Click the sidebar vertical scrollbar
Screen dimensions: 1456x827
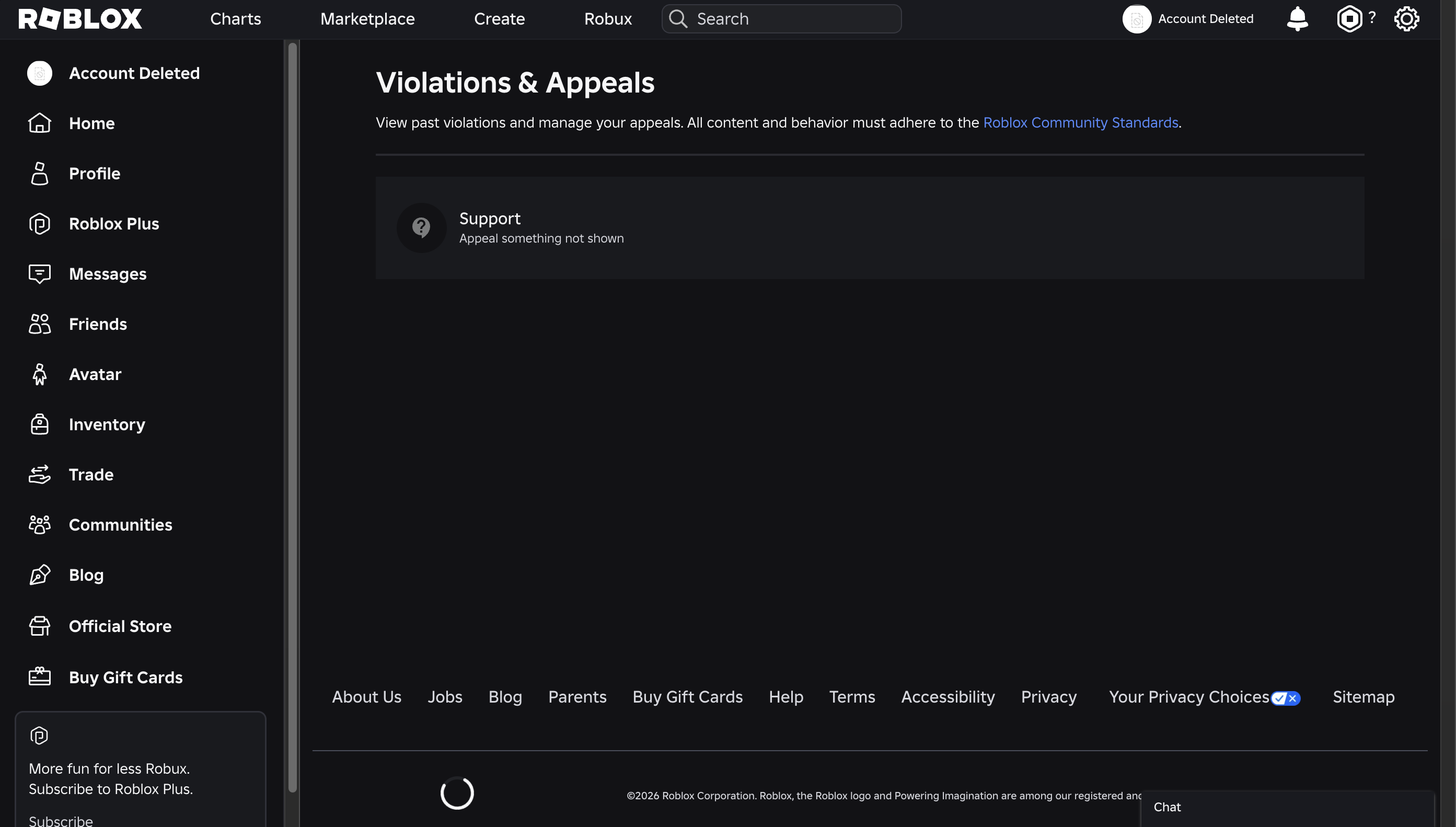click(x=293, y=418)
